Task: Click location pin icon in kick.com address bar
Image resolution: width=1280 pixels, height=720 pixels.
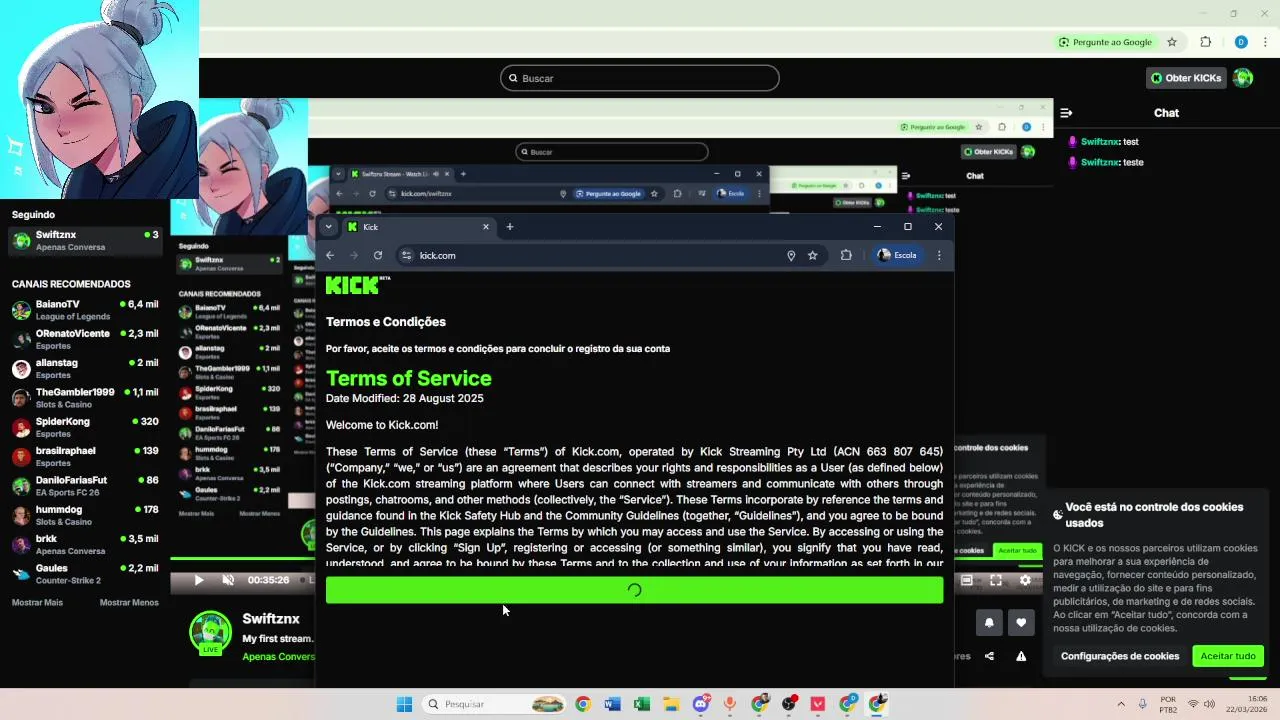Action: click(791, 255)
